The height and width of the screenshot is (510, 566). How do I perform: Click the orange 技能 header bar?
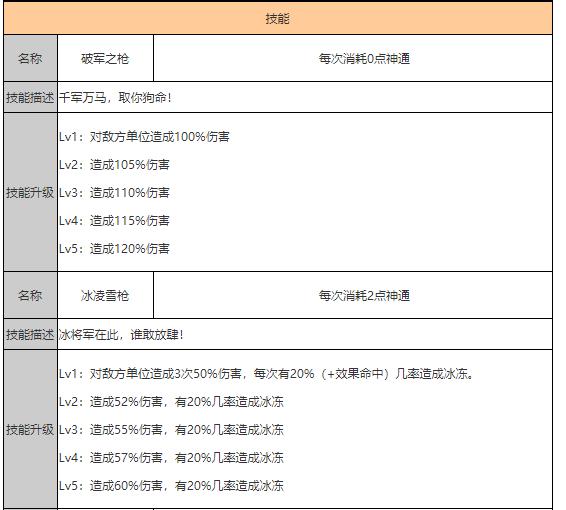tap(278, 18)
